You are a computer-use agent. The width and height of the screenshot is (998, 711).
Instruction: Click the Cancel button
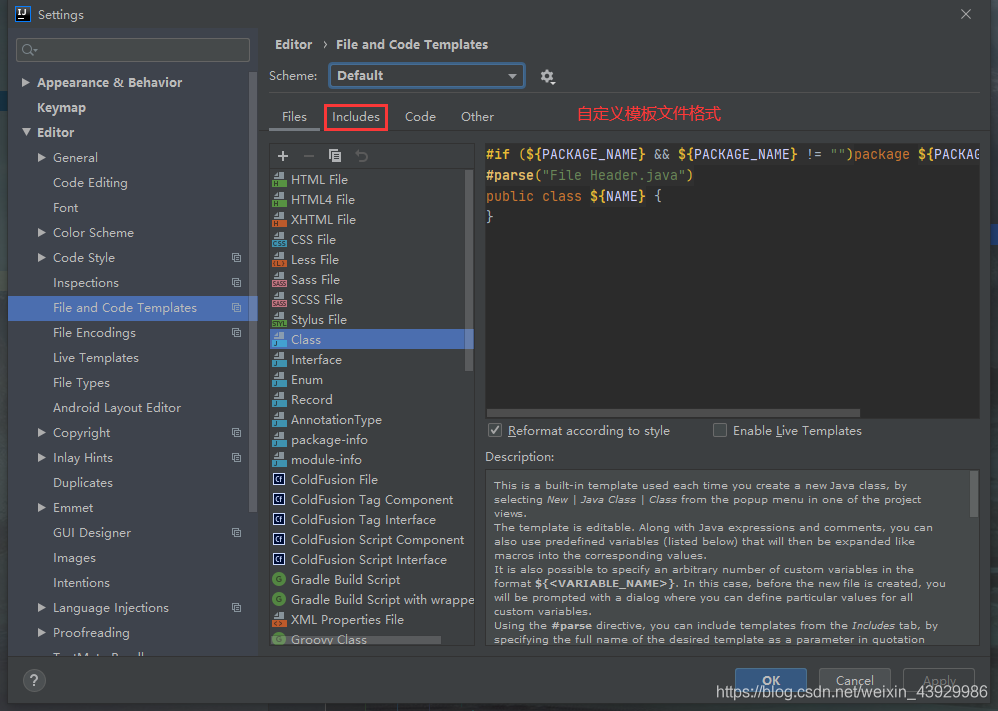click(854, 680)
